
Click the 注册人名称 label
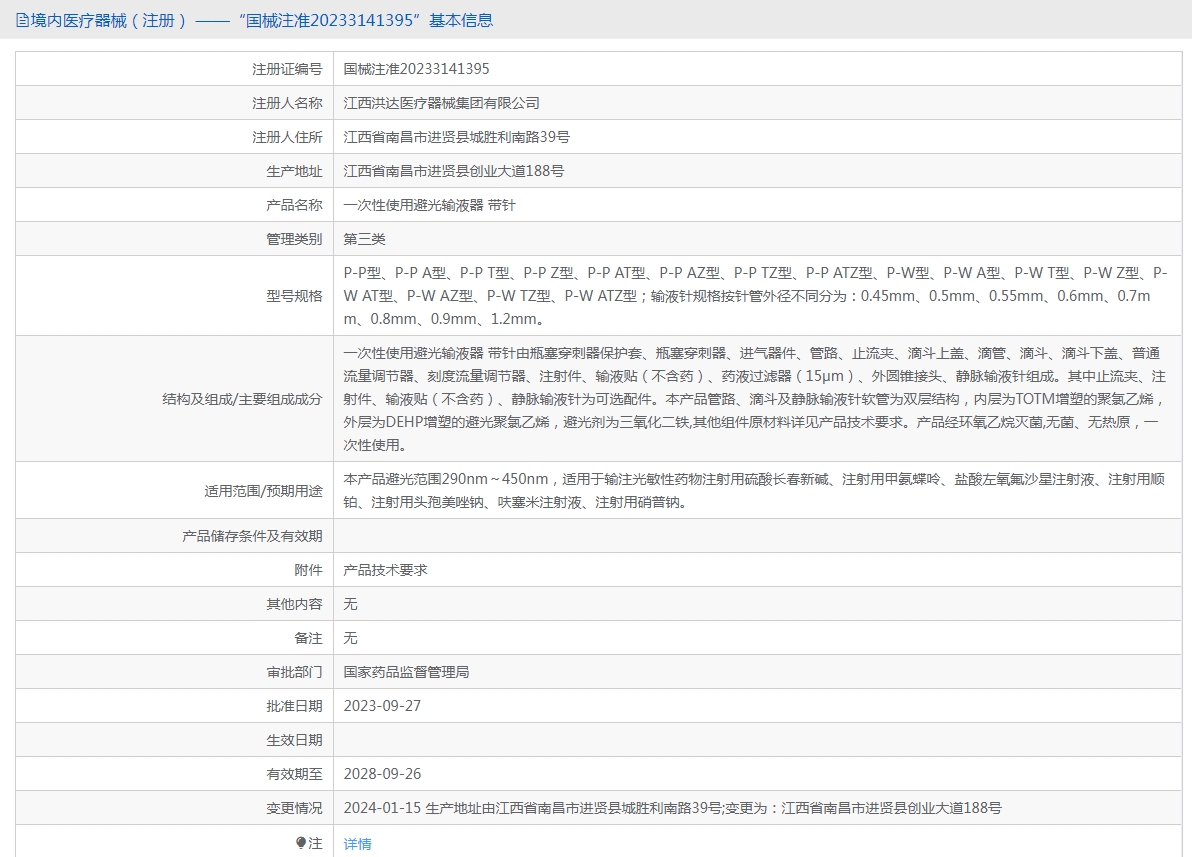(287, 103)
